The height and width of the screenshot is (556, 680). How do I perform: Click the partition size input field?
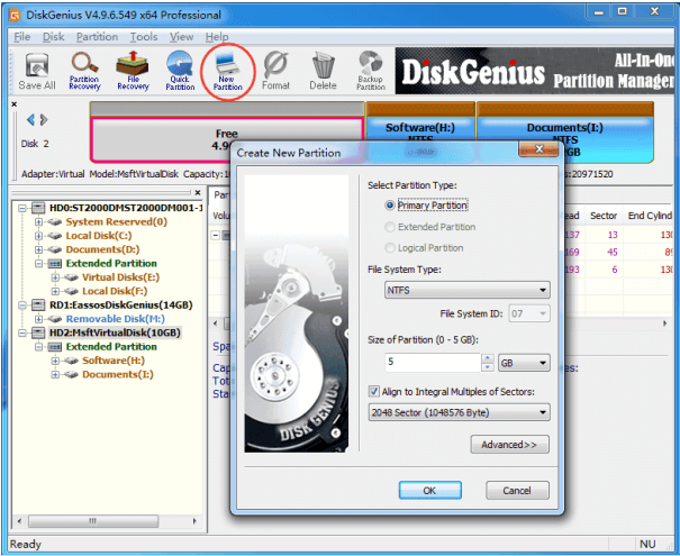click(x=432, y=363)
